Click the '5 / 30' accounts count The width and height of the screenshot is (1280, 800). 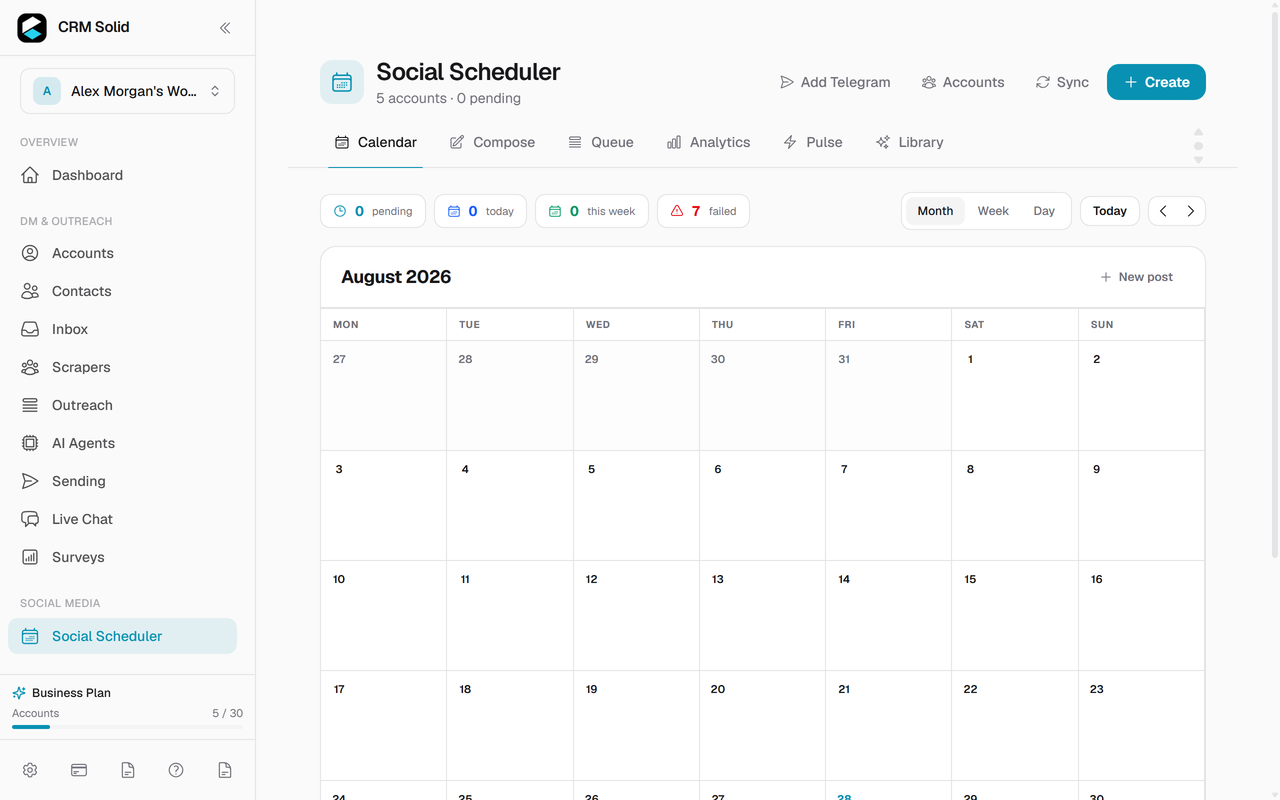point(227,713)
